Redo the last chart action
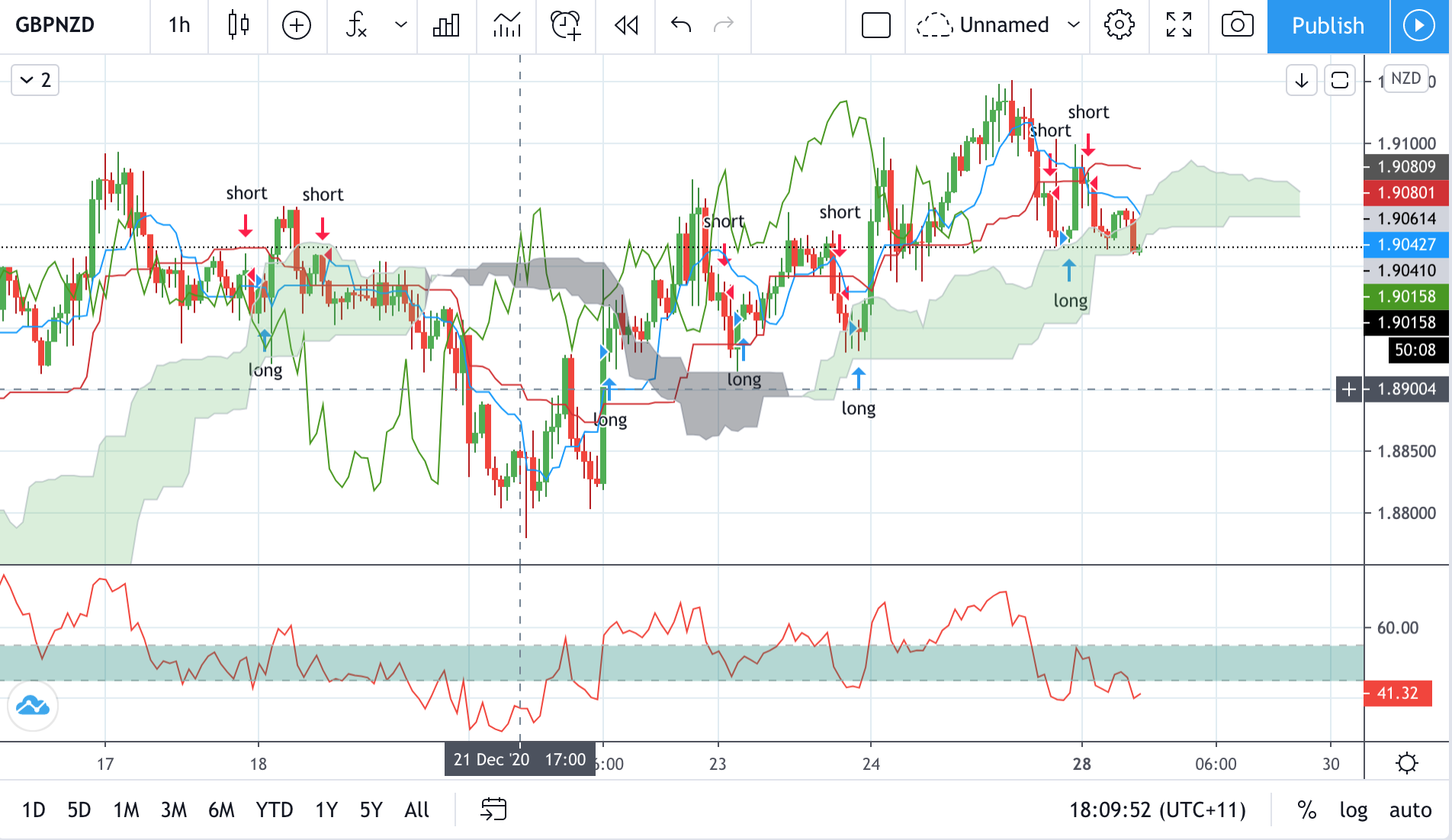This screenshot has height=840, width=1452. [x=723, y=25]
